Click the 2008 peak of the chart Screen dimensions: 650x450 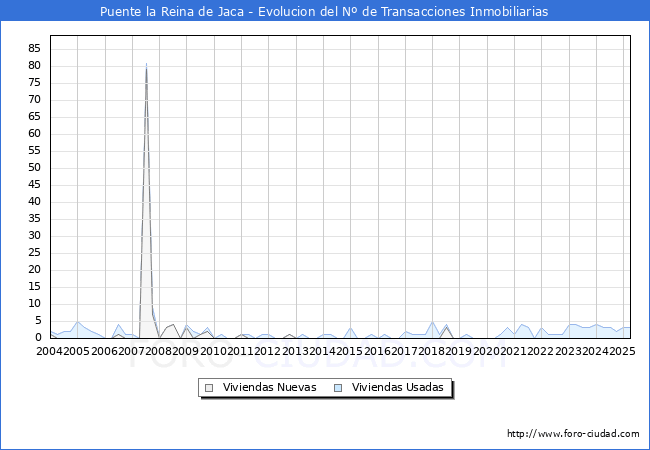point(146,65)
